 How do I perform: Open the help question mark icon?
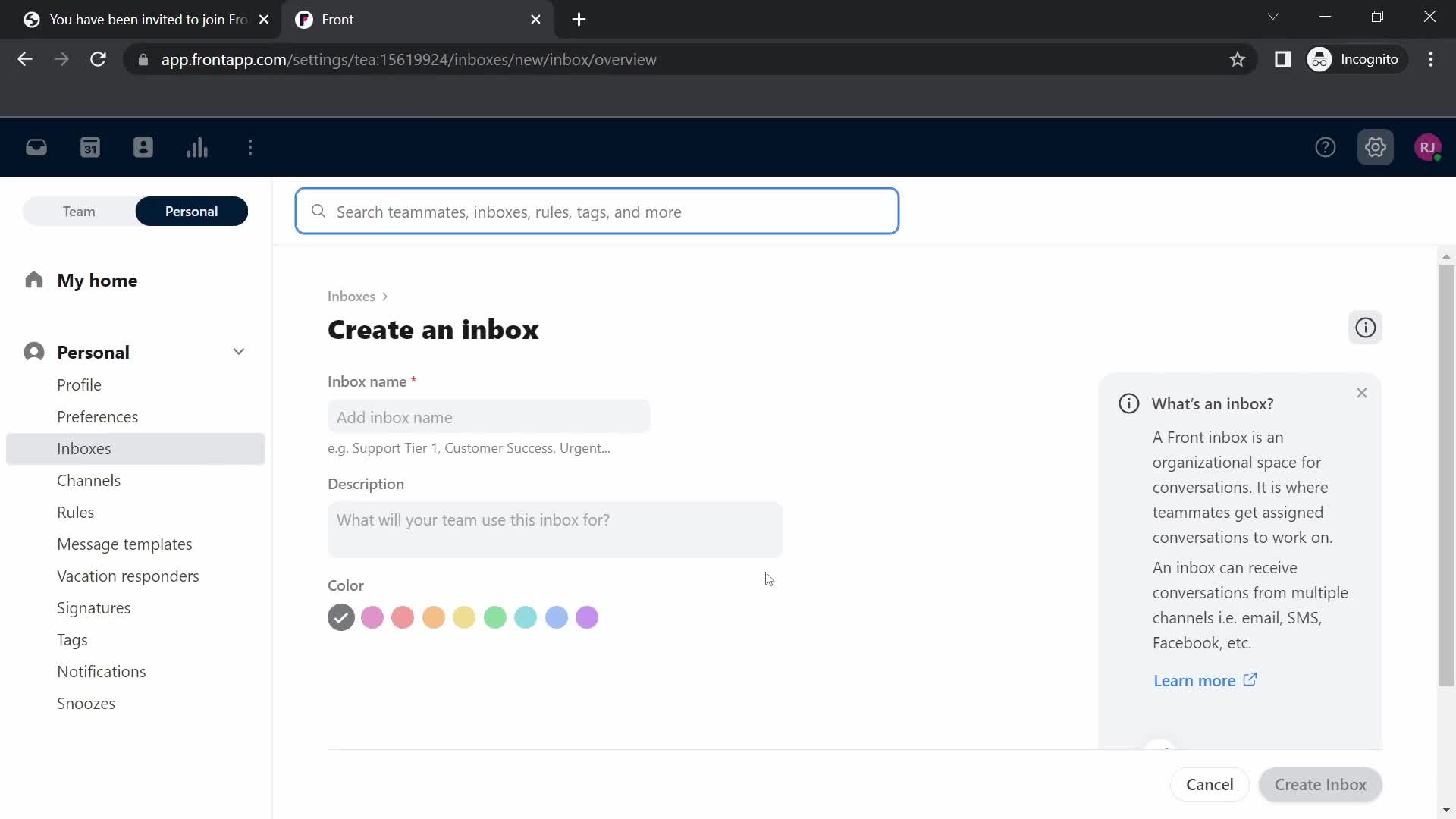click(1325, 147)
